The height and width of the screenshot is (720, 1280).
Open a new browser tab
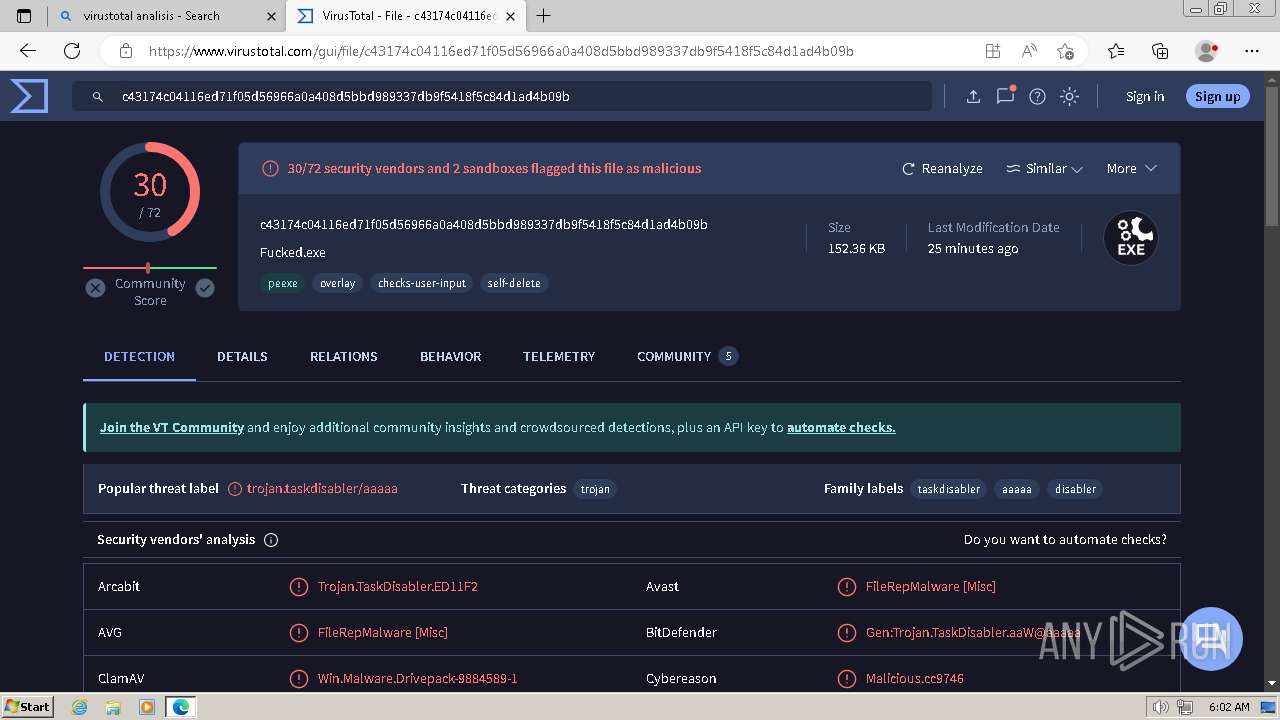pyautogui.click(x=544, y=15)
